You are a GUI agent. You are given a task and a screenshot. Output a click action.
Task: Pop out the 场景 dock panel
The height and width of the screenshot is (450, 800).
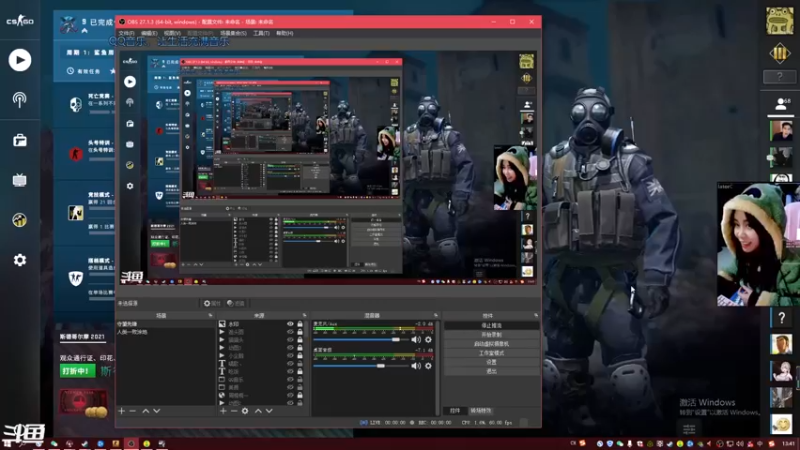click(211, 315)
